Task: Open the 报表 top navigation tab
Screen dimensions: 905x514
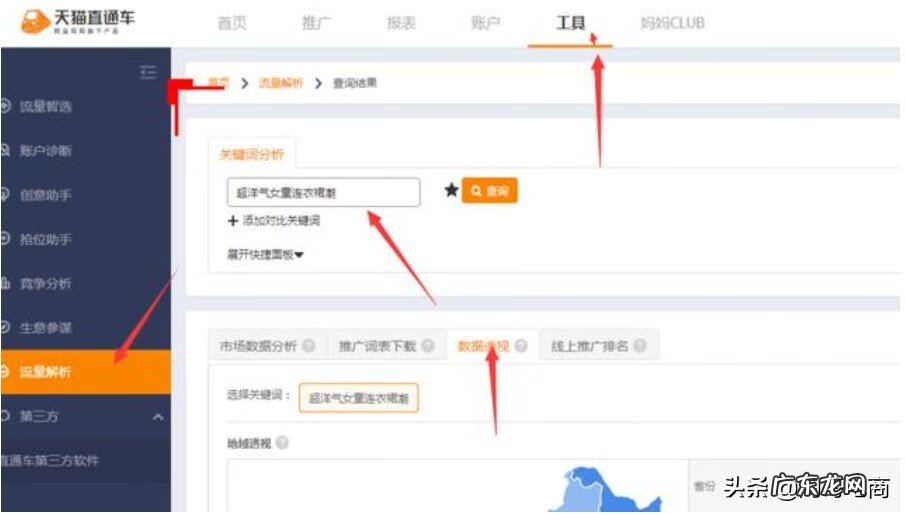Action: coord(401,23)
